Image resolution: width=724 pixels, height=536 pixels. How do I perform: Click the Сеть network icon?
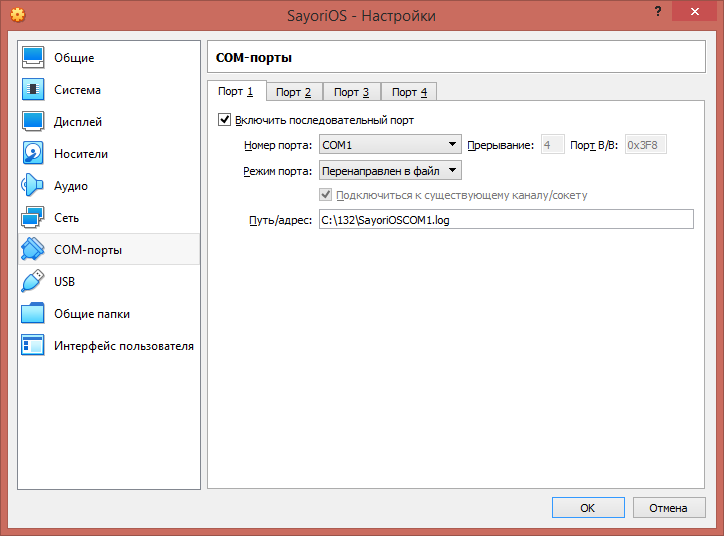click(x=33, y=217)
